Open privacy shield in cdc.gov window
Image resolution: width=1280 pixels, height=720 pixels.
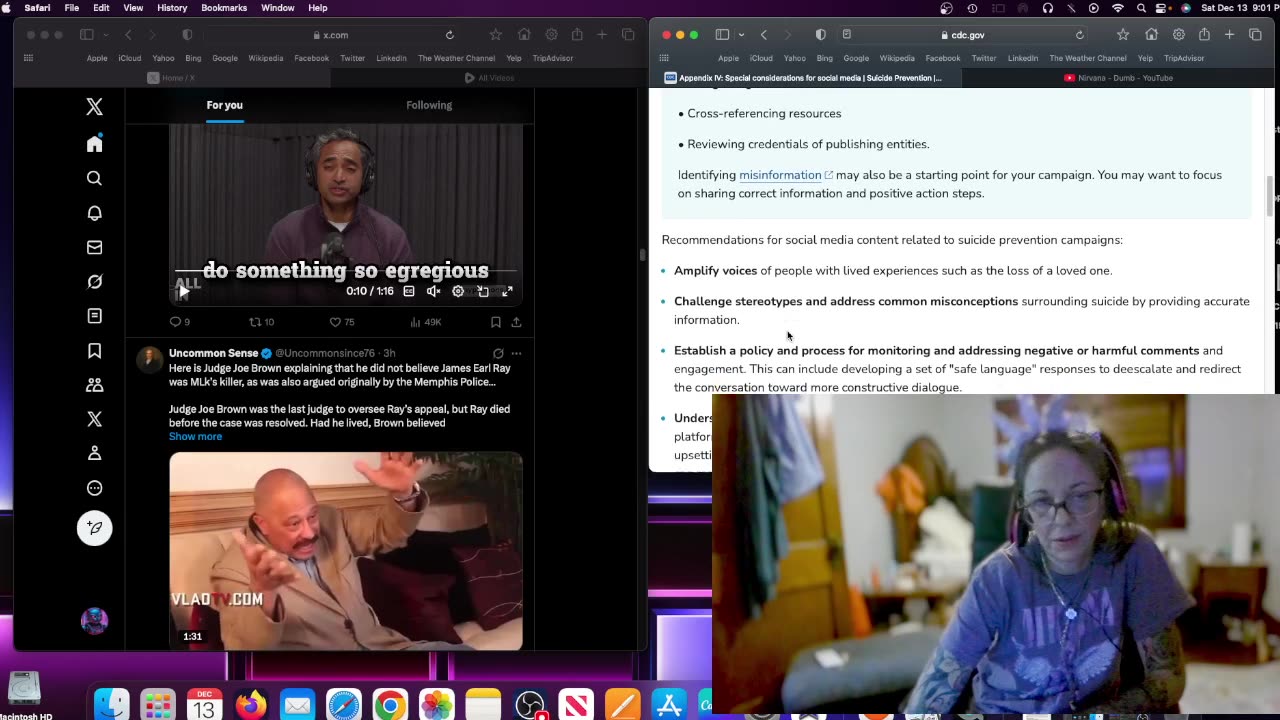click(820, 35)
